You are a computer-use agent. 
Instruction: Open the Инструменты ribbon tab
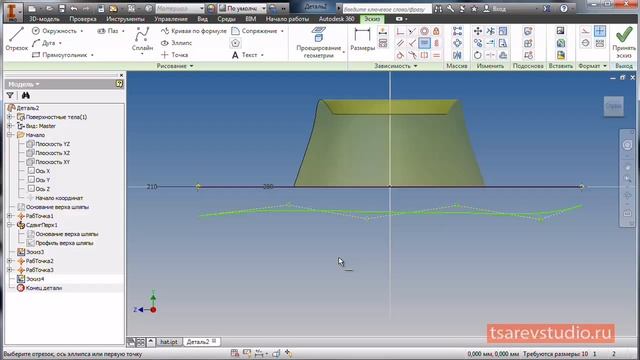[x=125, y=19]
